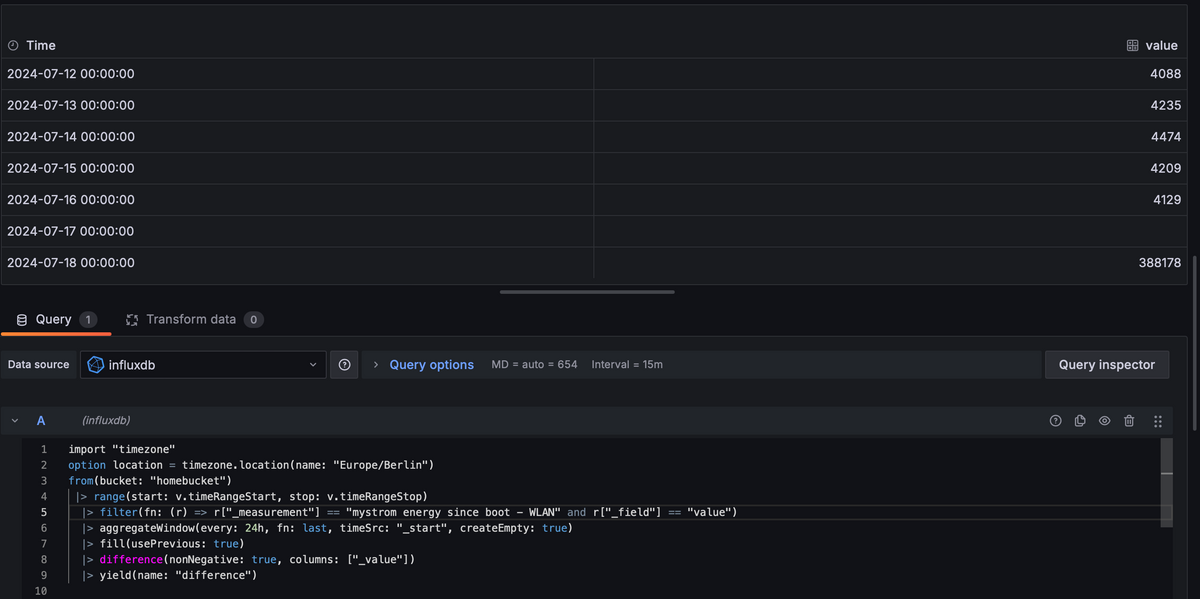
Task: Click the MD = auto = 654 text
Action: click(x=534, y=365)
